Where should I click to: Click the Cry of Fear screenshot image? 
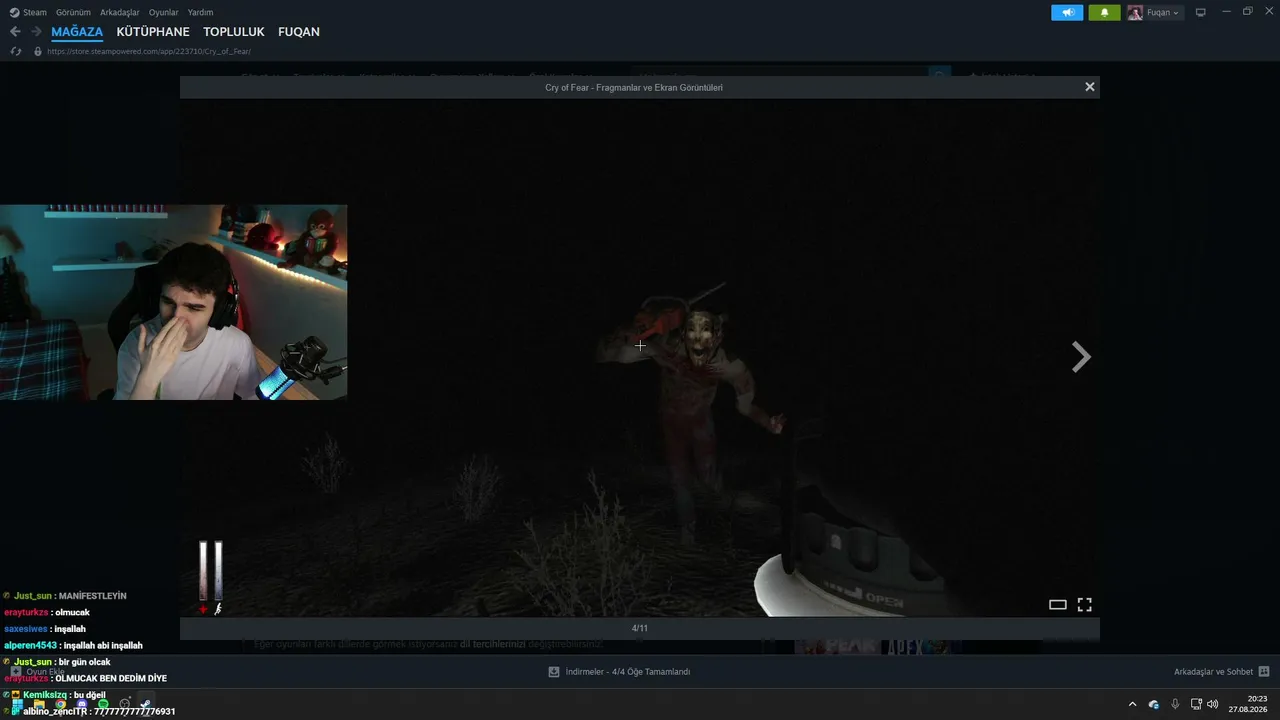(640, 357)
